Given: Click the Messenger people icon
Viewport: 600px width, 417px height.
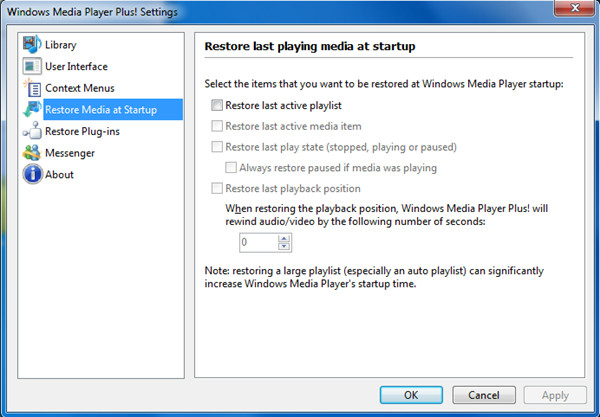Looking at the screenshot, I should pos(32,153).
